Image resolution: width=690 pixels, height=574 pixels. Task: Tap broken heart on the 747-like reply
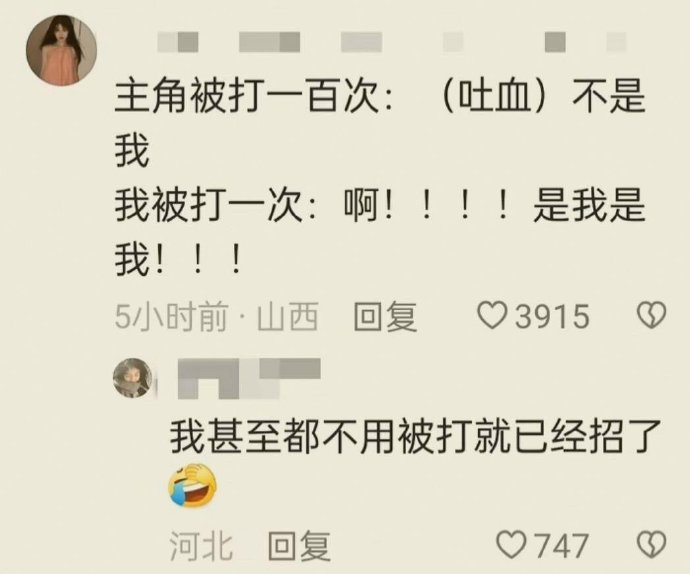[x=652, y=544]
